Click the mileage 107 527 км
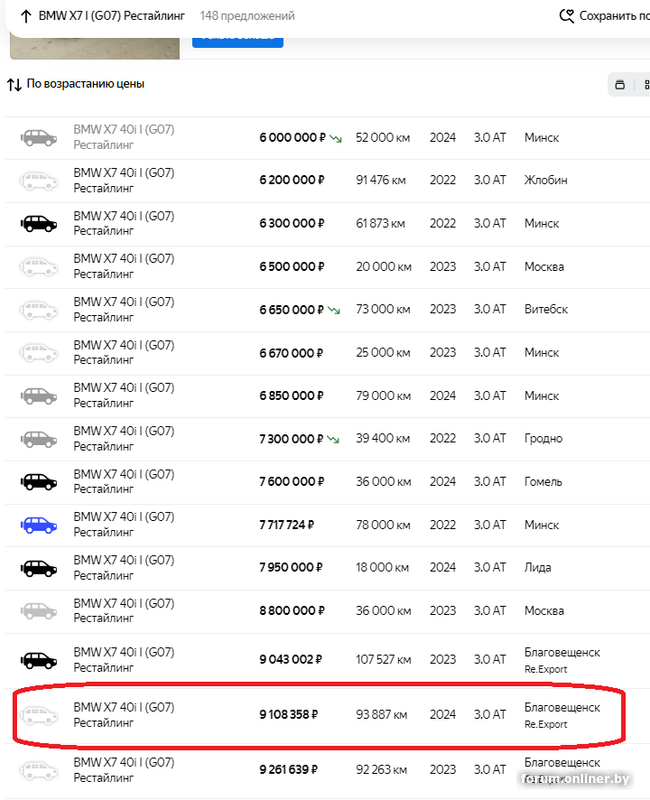This screenshot has width=650, height=800. 383,660
